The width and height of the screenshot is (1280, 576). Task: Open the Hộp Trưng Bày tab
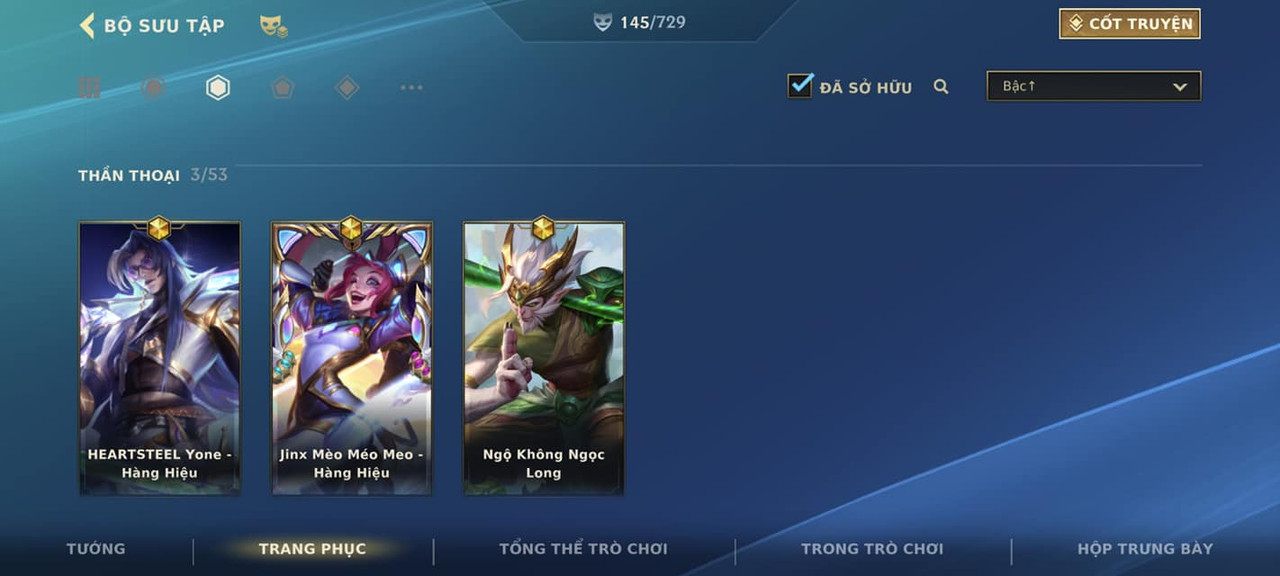[x=1145, y=548]
